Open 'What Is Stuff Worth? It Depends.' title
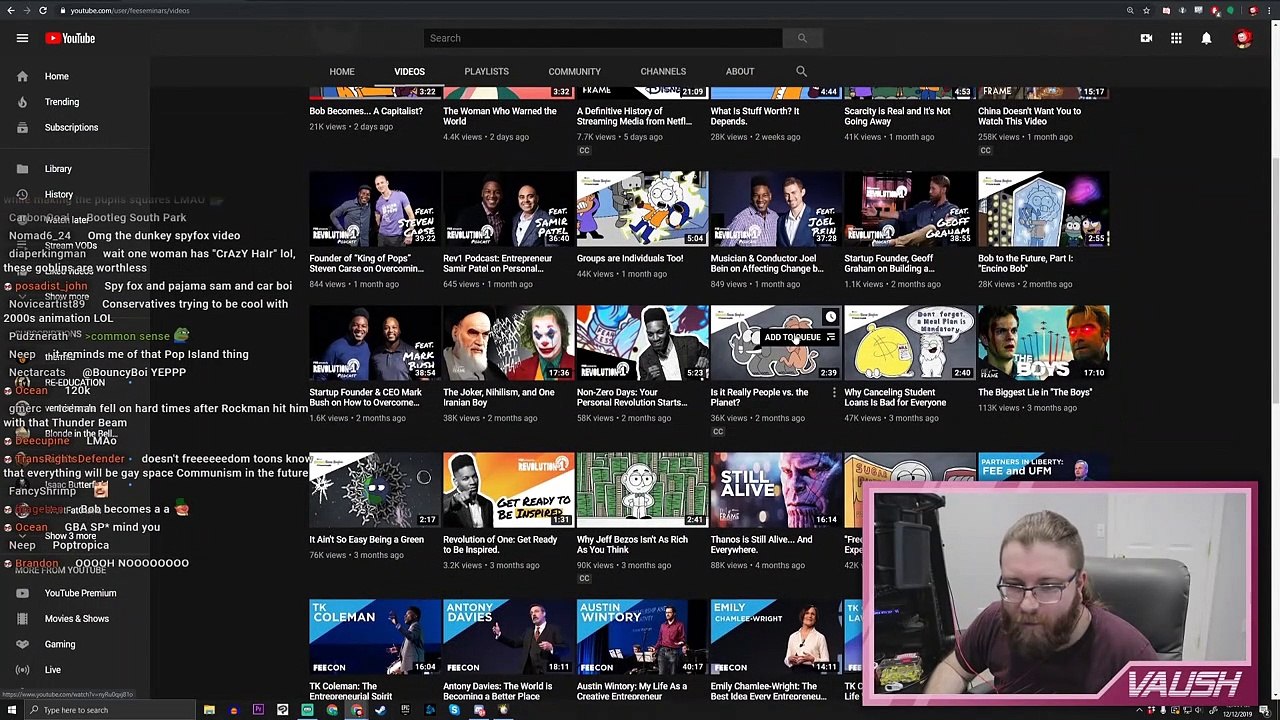 click(755, 116)
